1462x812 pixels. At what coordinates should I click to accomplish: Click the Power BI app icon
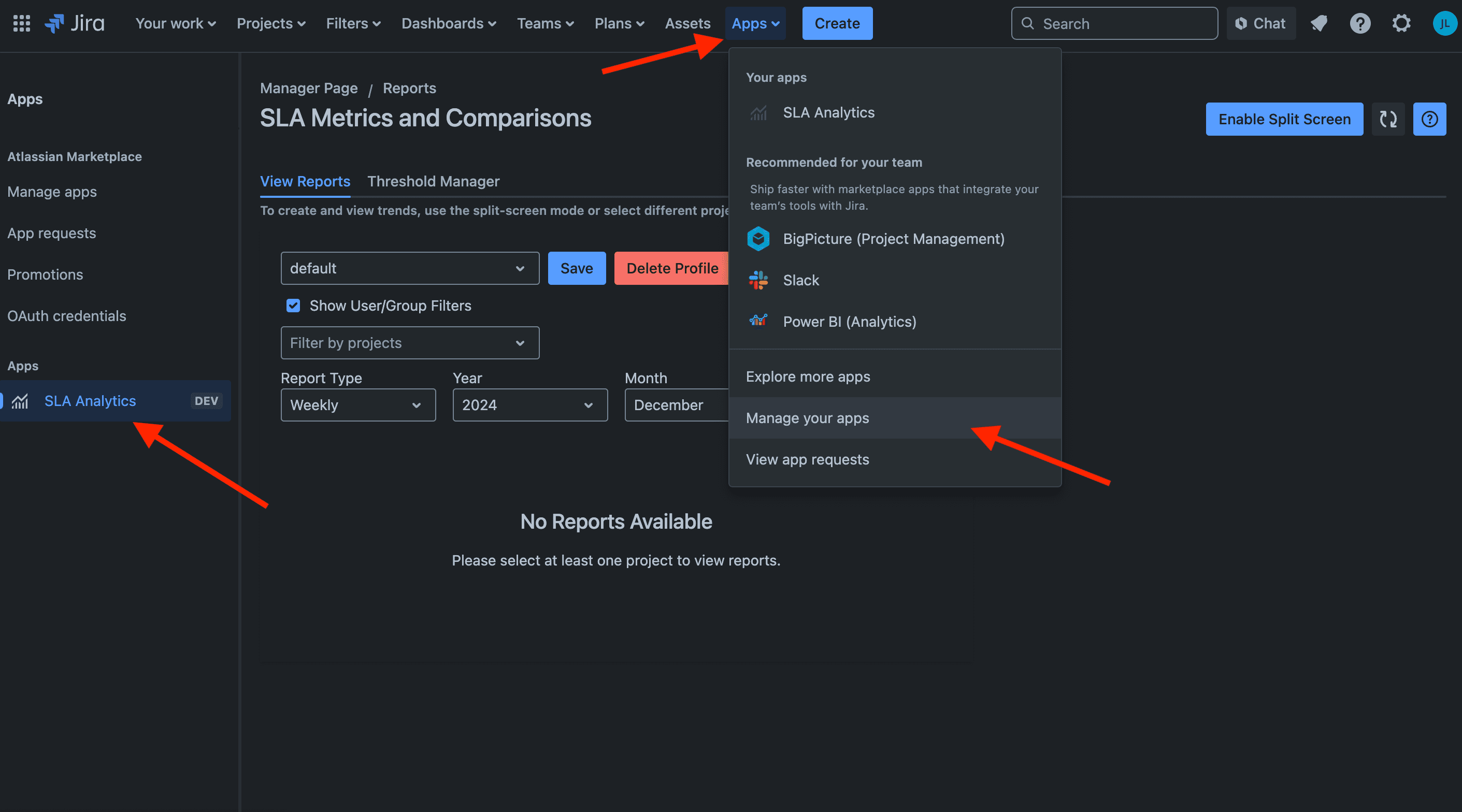[758, 321]
